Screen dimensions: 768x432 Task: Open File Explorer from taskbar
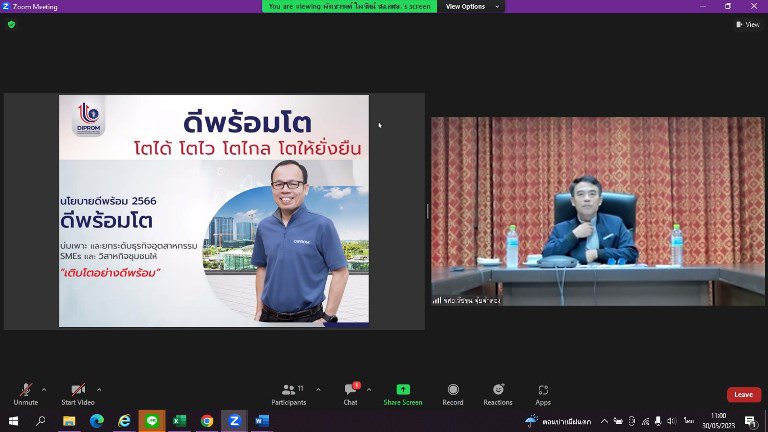click(69, 421)
